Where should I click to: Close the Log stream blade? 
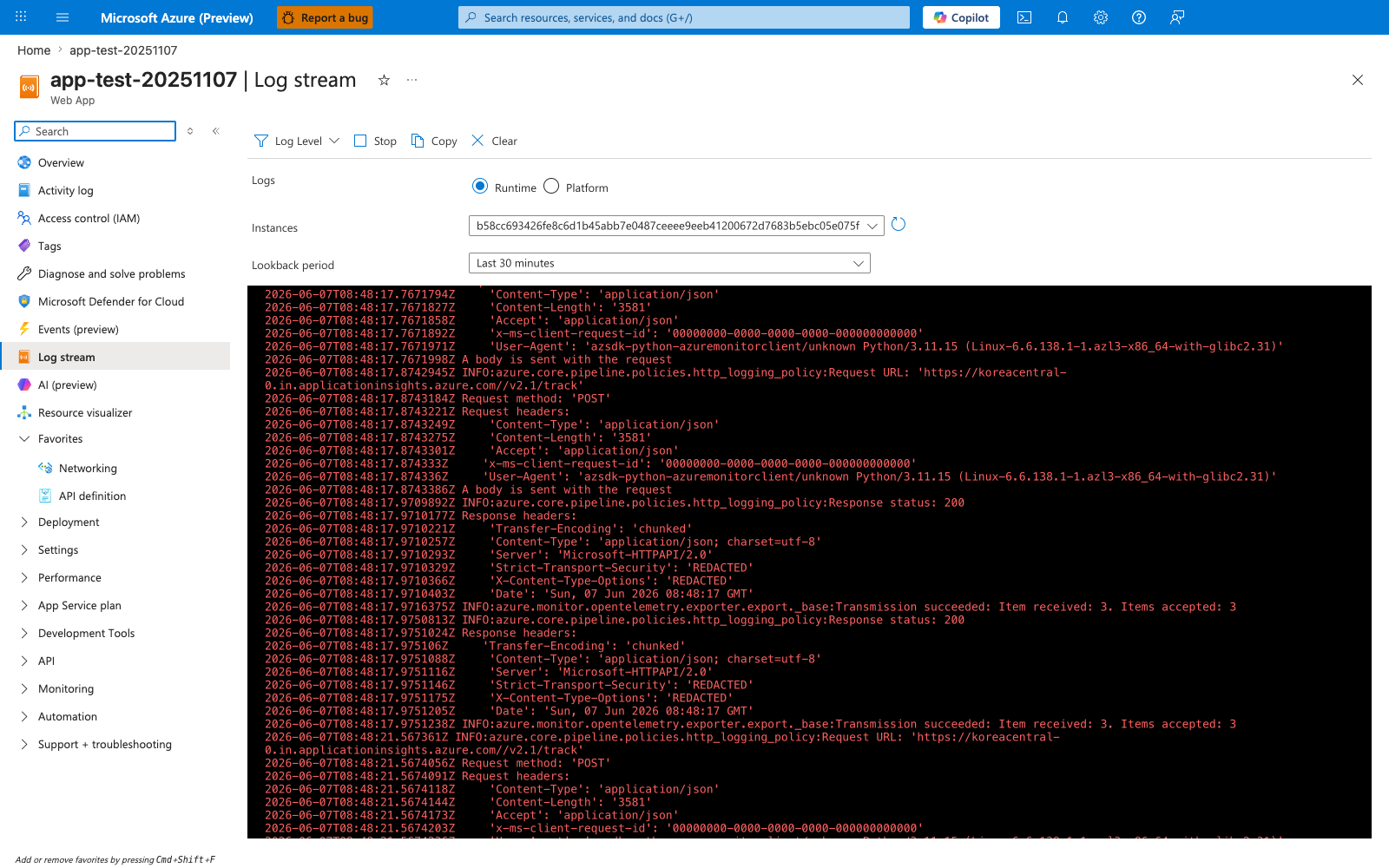pyautogui.click(x=1358, y=80)
